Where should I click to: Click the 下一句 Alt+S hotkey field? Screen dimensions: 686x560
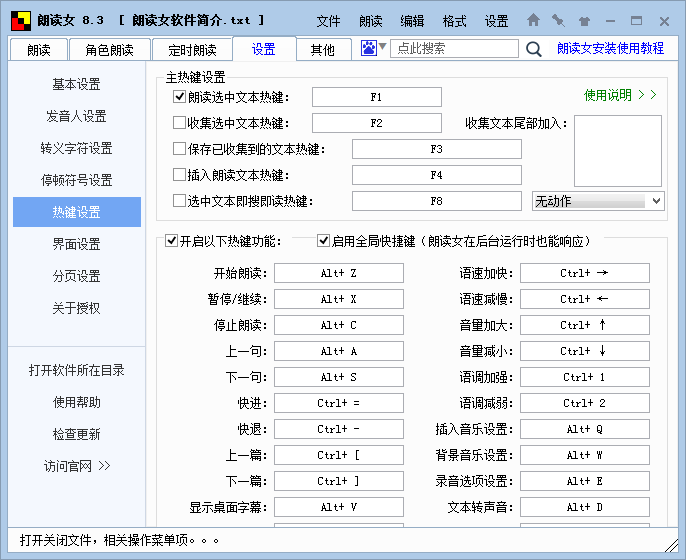coord(339,377)
